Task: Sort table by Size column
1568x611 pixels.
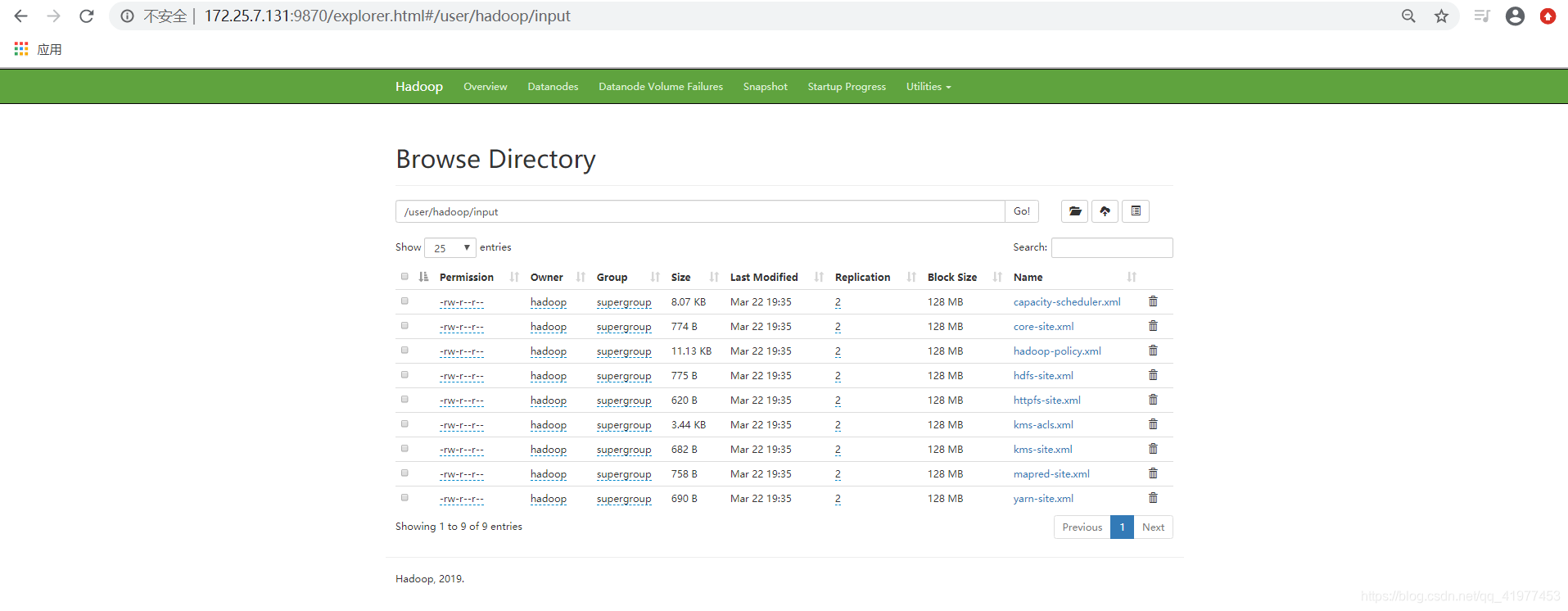Action: [695, 278]
